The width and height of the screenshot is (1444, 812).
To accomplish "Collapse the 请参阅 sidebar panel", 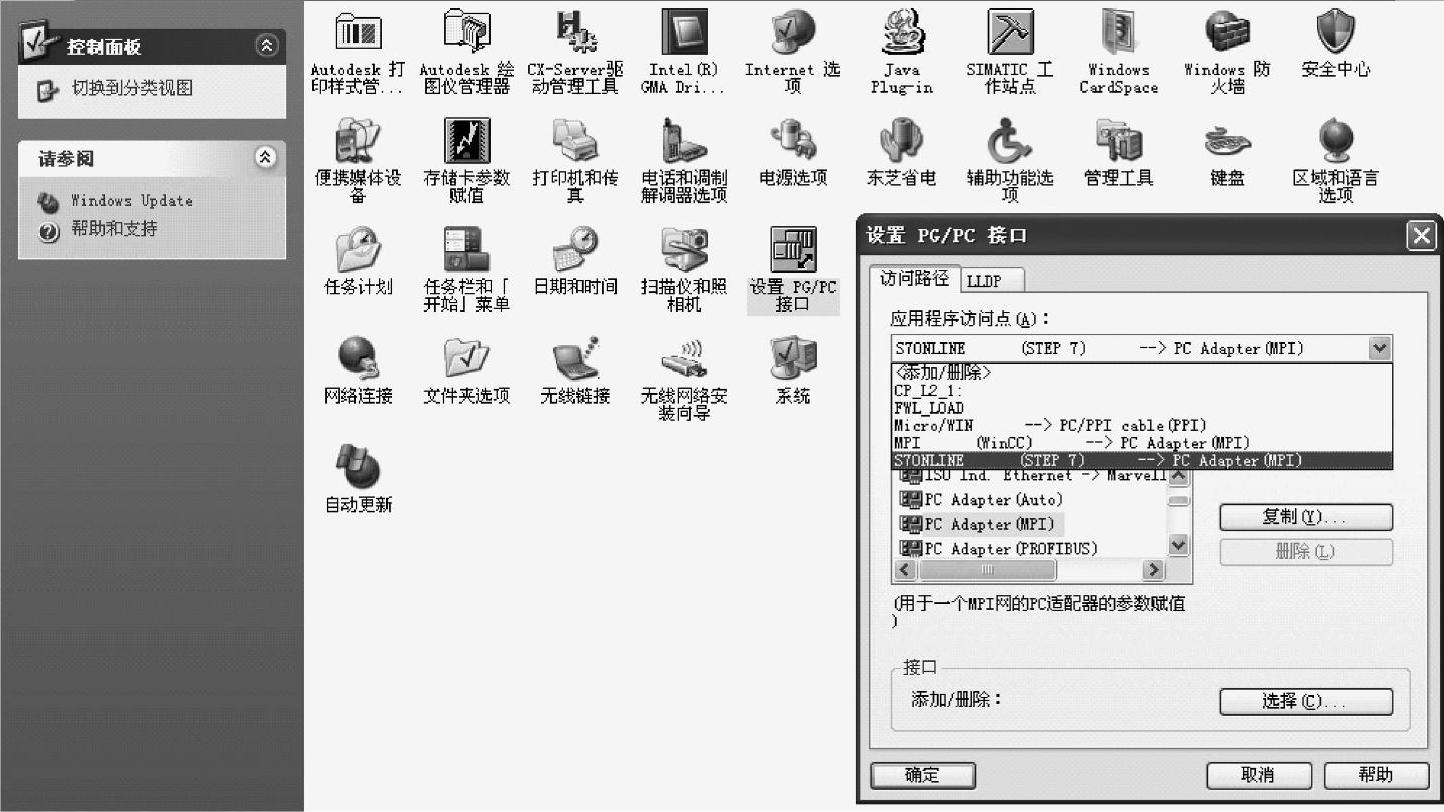I will (266, 157).
